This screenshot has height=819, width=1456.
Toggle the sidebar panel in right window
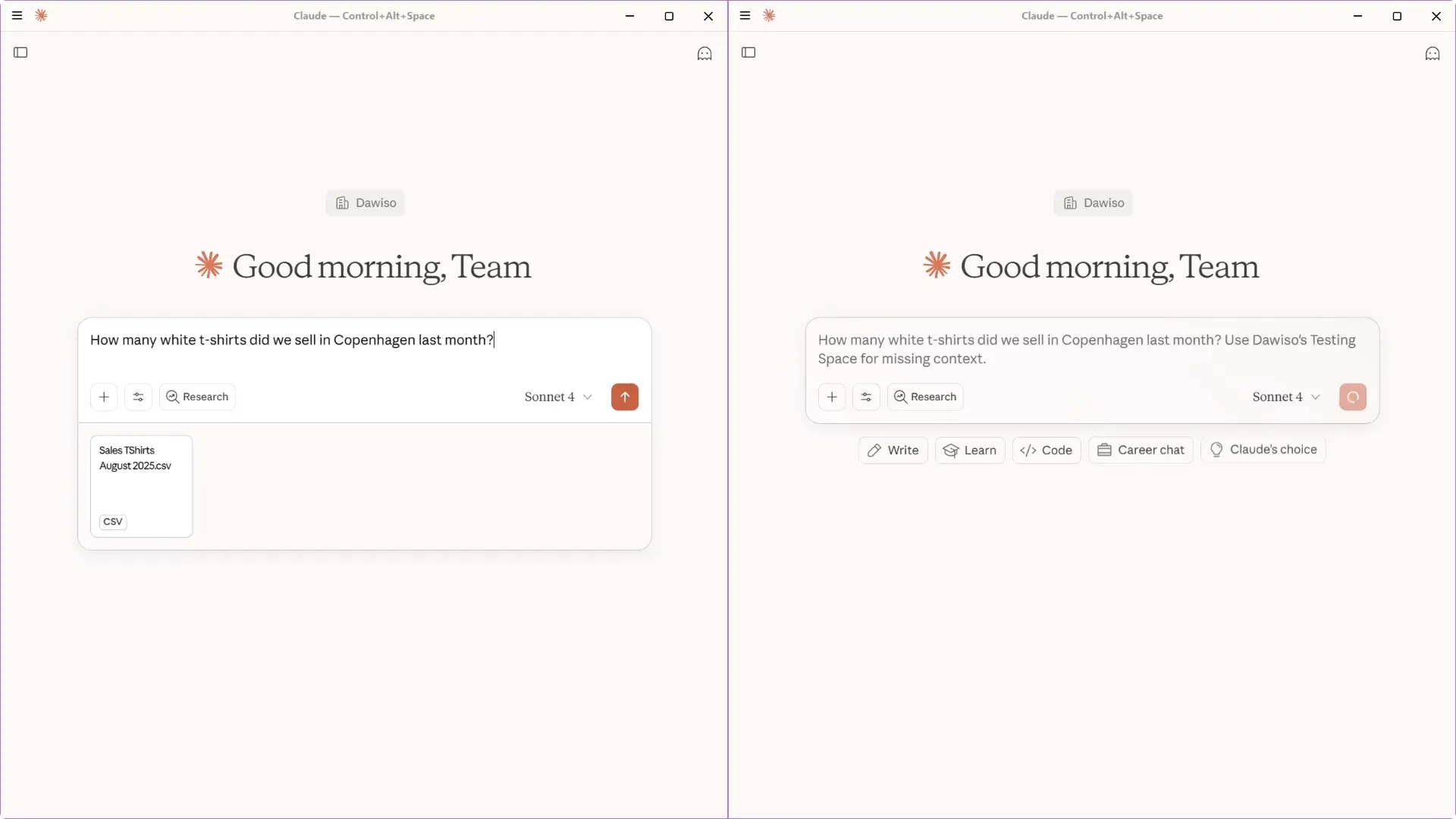pyautogui.click(x=748, y=52)
